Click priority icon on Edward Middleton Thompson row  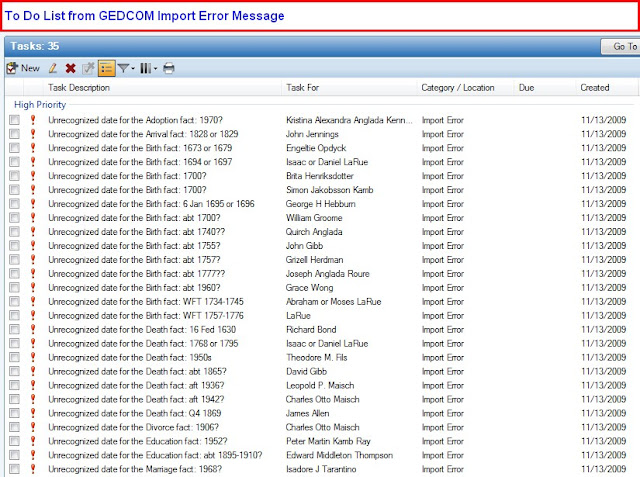pyautogui.click(x=33, y=455)
